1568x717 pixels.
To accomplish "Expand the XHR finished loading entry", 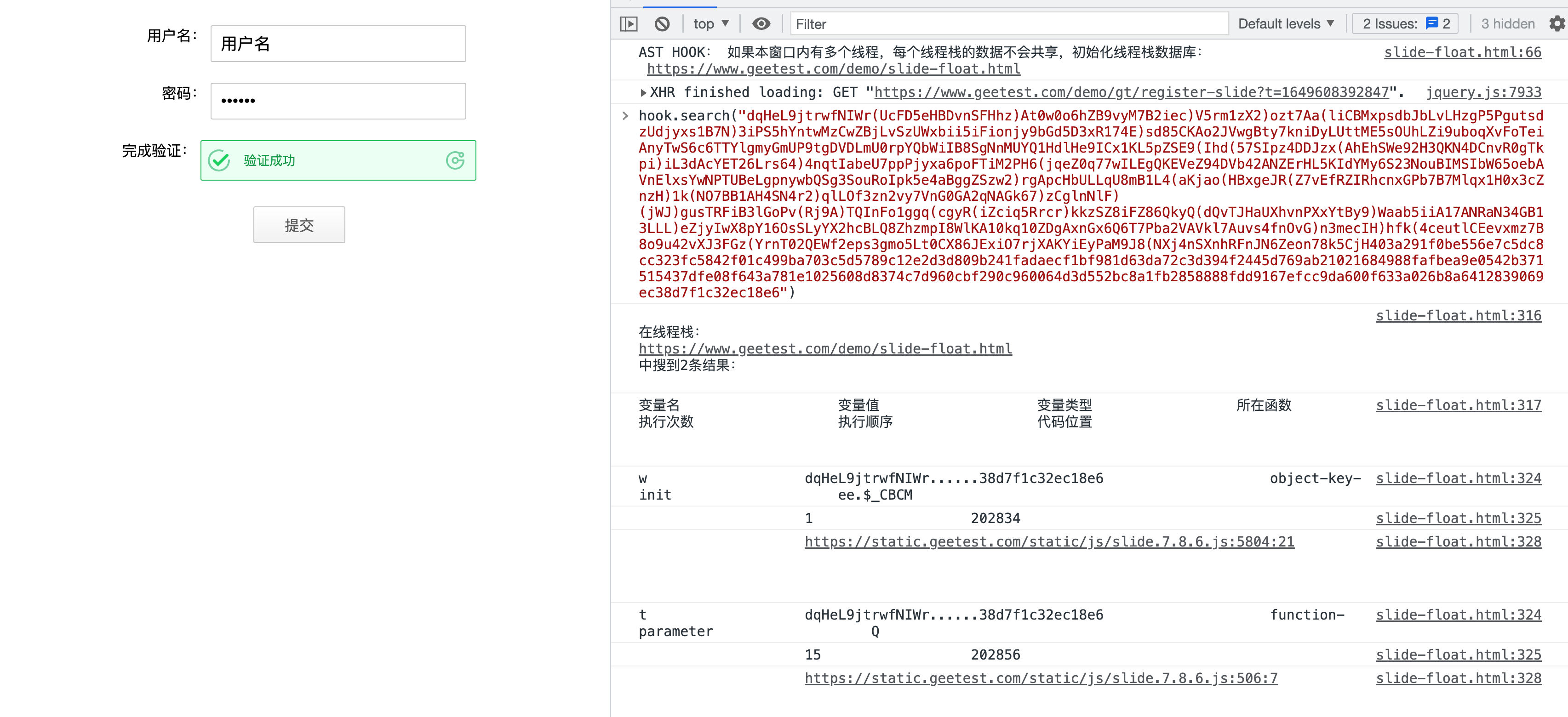I will click(643, 92).
